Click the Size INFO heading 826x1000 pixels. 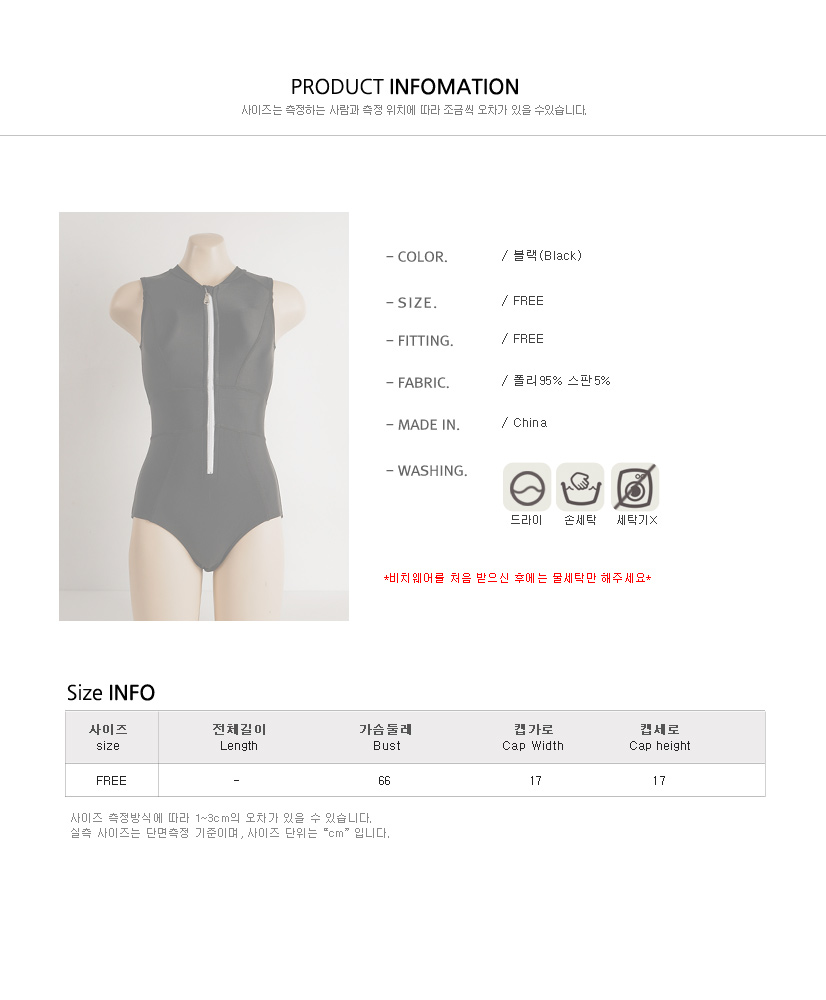(x=111, y=693)
